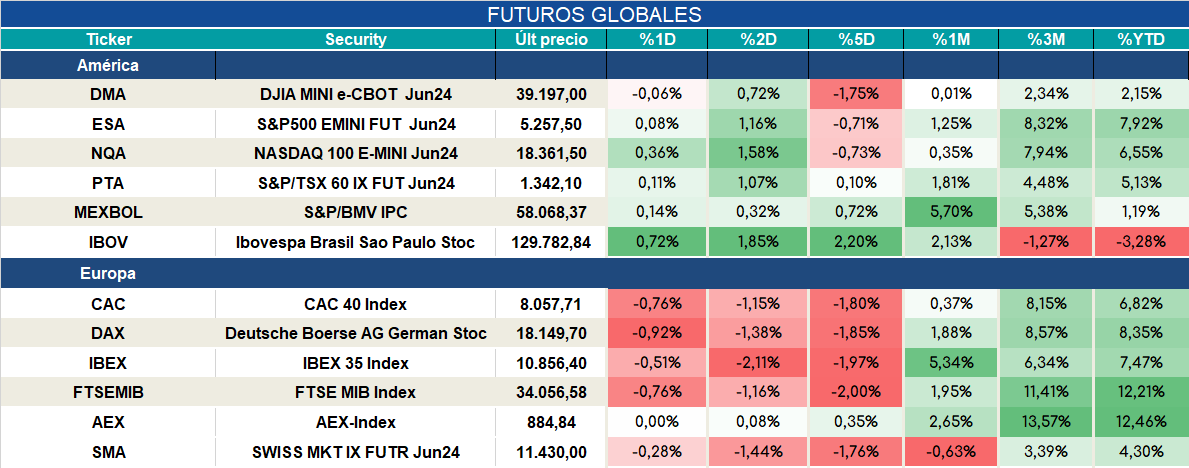Click IBOV %YTD red cell -3,28%

click(x=1140, y=243)
